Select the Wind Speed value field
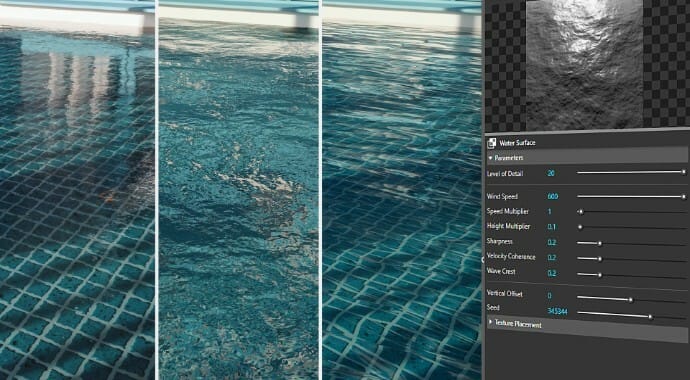Viewport: 690px width, 380px height. pos(553,197)
